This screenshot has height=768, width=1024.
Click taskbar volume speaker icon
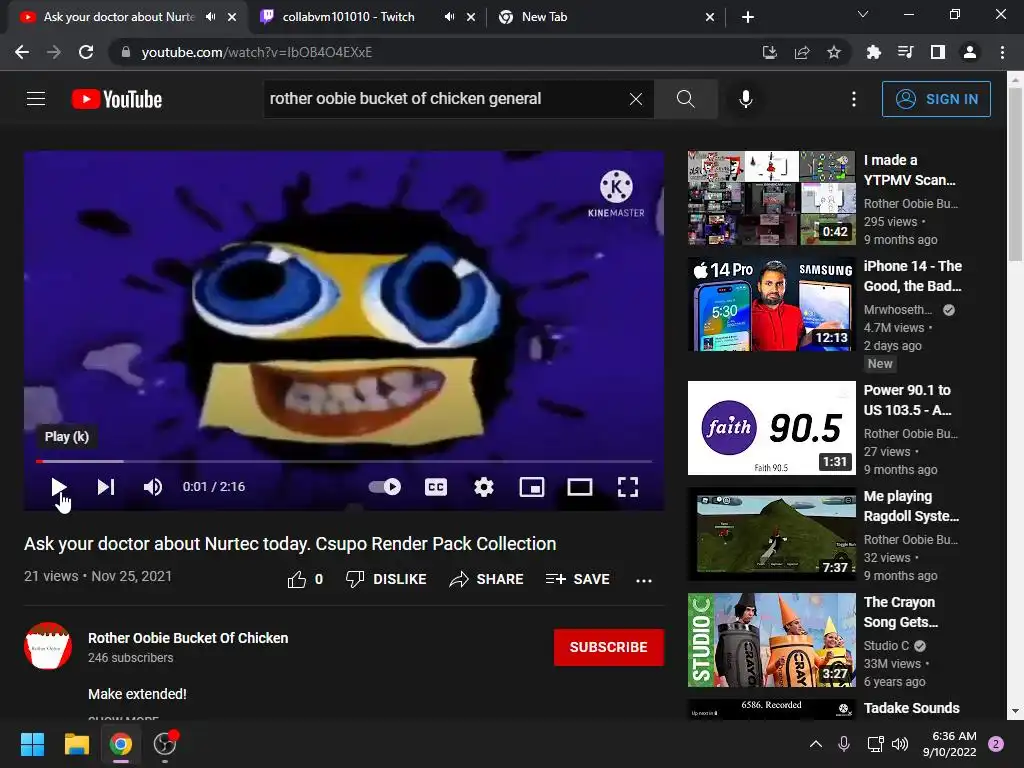[900, 744]
